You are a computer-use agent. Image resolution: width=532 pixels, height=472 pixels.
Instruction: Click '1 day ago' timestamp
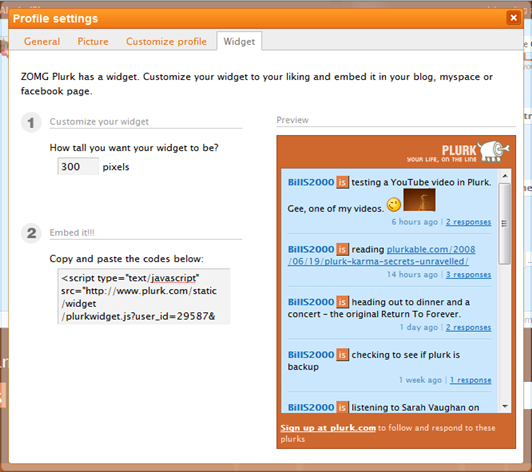[x=418, y=327]
